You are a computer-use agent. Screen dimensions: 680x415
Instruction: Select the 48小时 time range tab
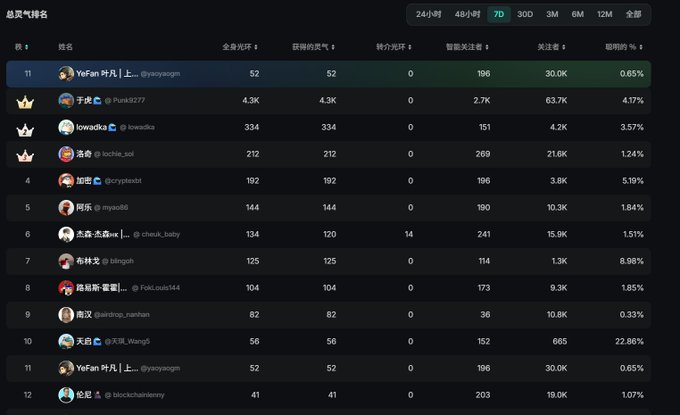click(467, 14)
